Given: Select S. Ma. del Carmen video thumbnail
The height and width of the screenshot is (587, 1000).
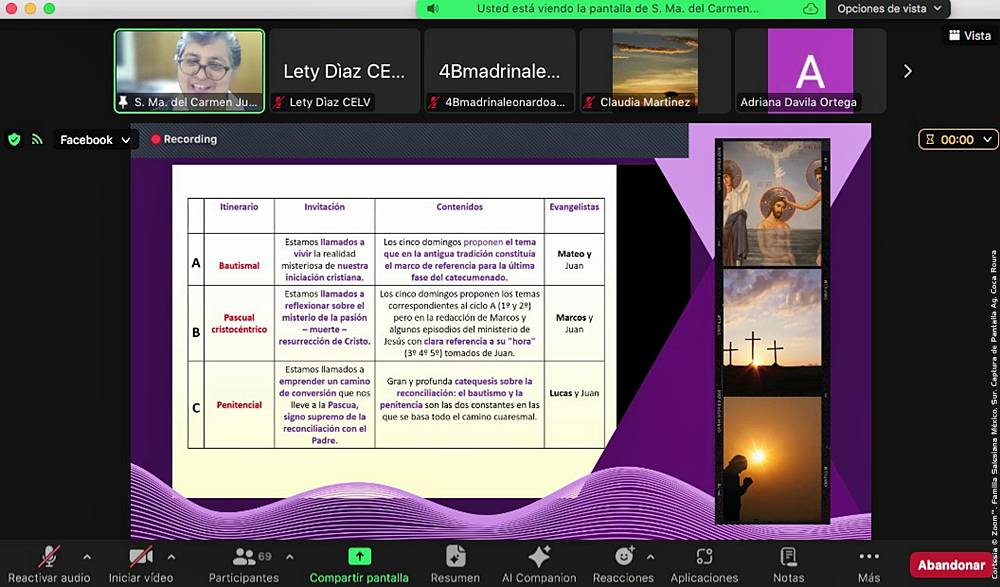Looking at the screenshot, I should pyautogui.click(x=189, y=71).
